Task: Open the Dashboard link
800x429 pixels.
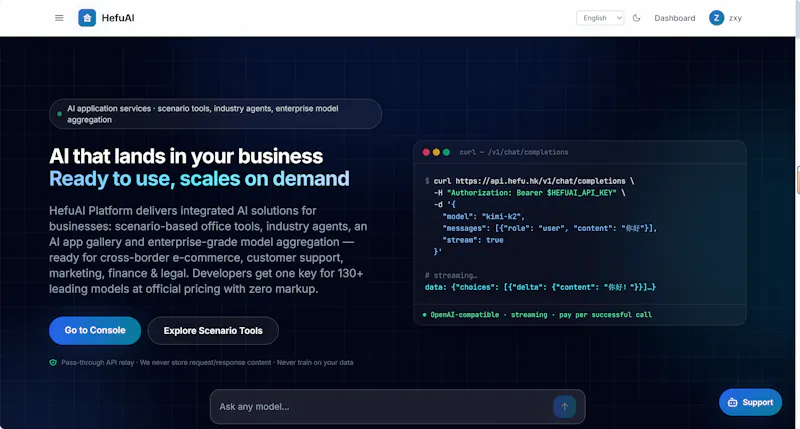Action: (x=674, y=18)
